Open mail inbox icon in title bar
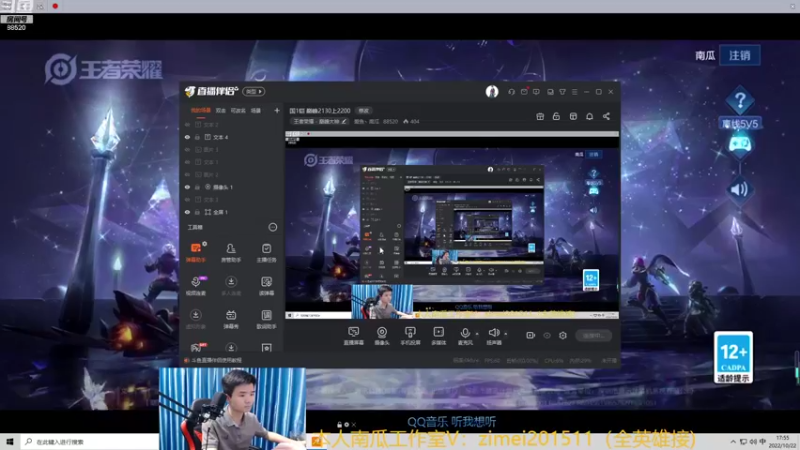800x450 pixels. click(524, 92)
